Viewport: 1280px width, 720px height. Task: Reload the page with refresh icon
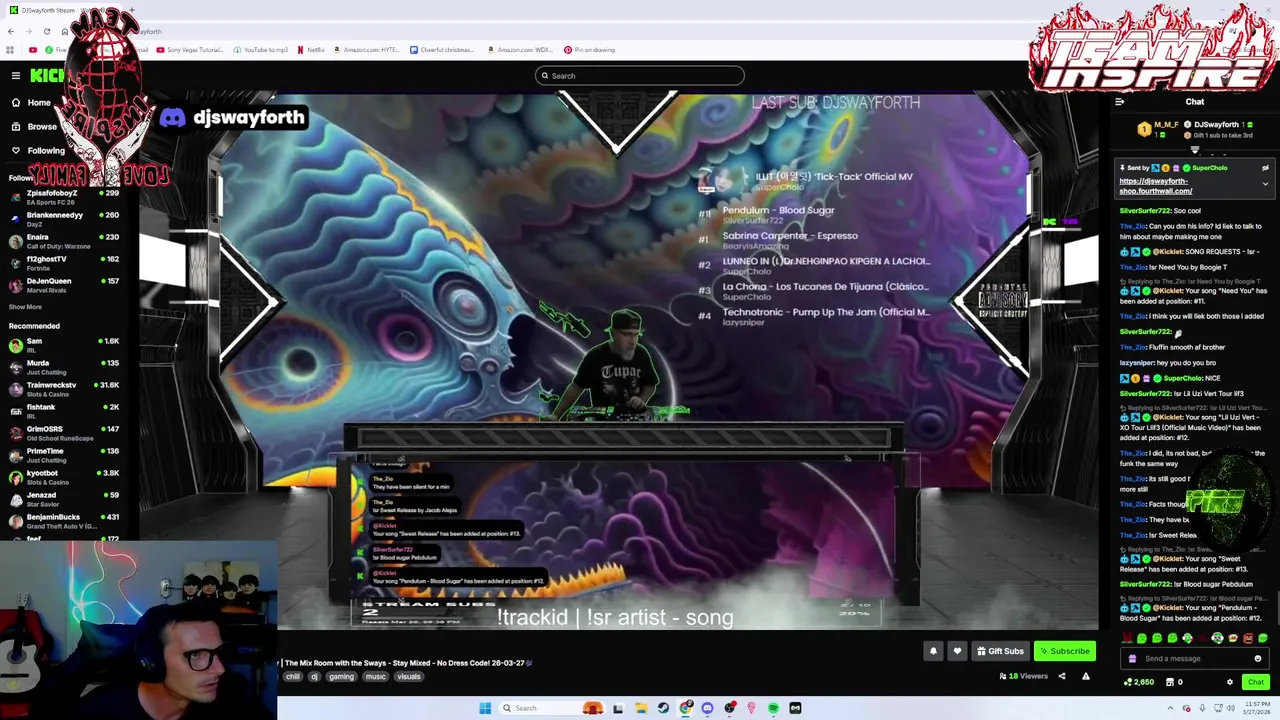click(x=47, y=31)
